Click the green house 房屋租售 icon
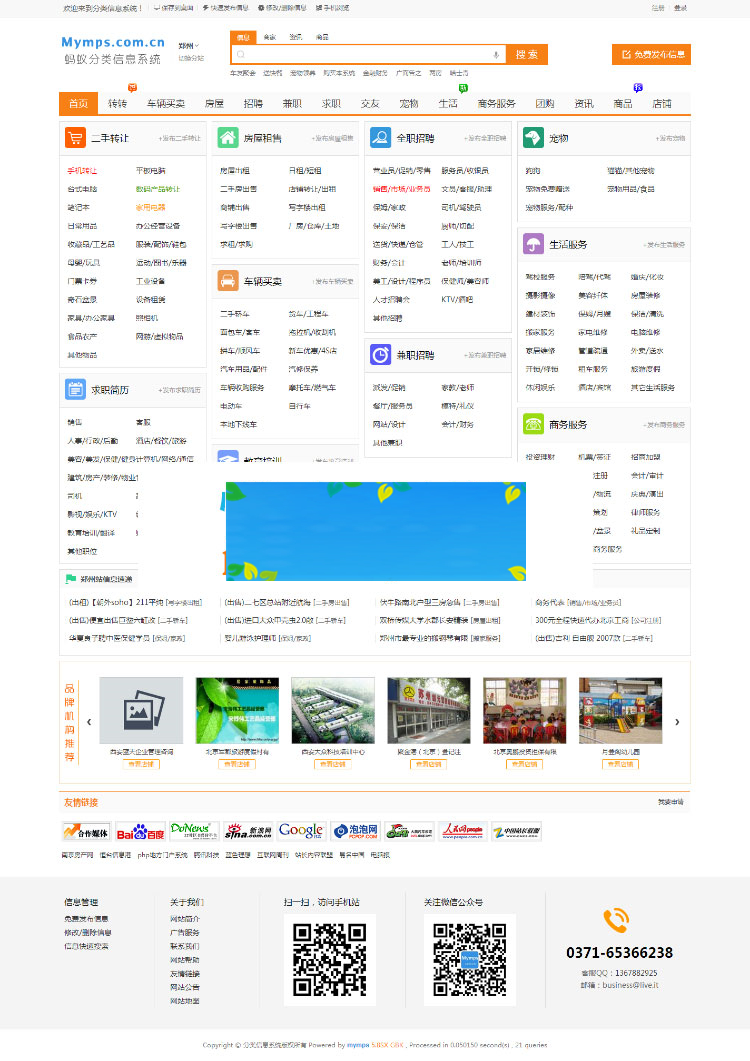The width and height of the screenshot is (750, 1061). (227, 138)
